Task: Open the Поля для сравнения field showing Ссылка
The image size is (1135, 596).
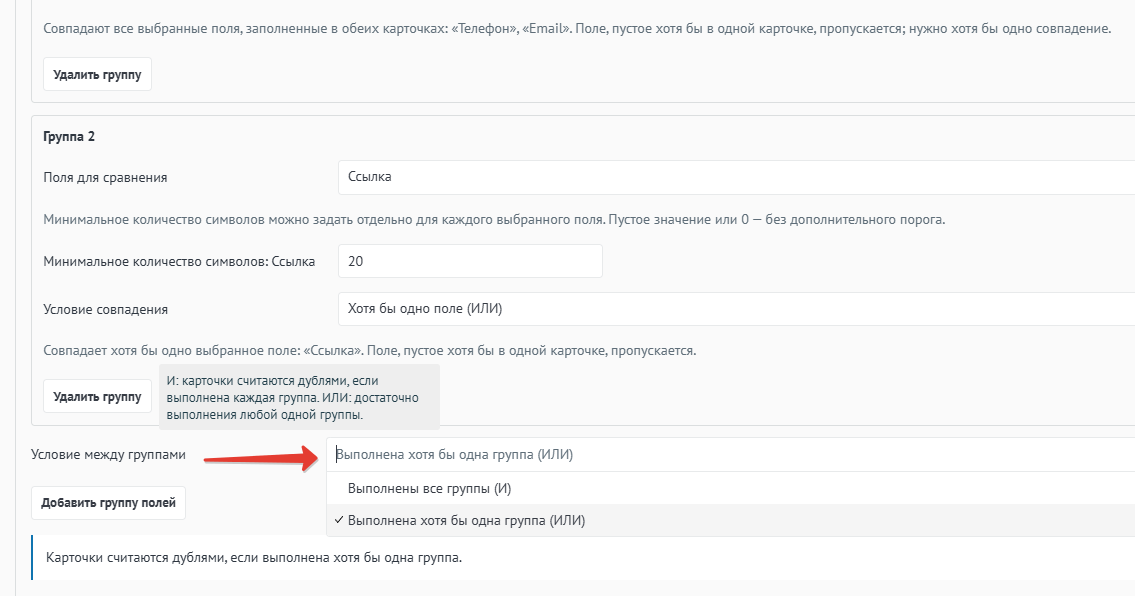Action: 736,177
